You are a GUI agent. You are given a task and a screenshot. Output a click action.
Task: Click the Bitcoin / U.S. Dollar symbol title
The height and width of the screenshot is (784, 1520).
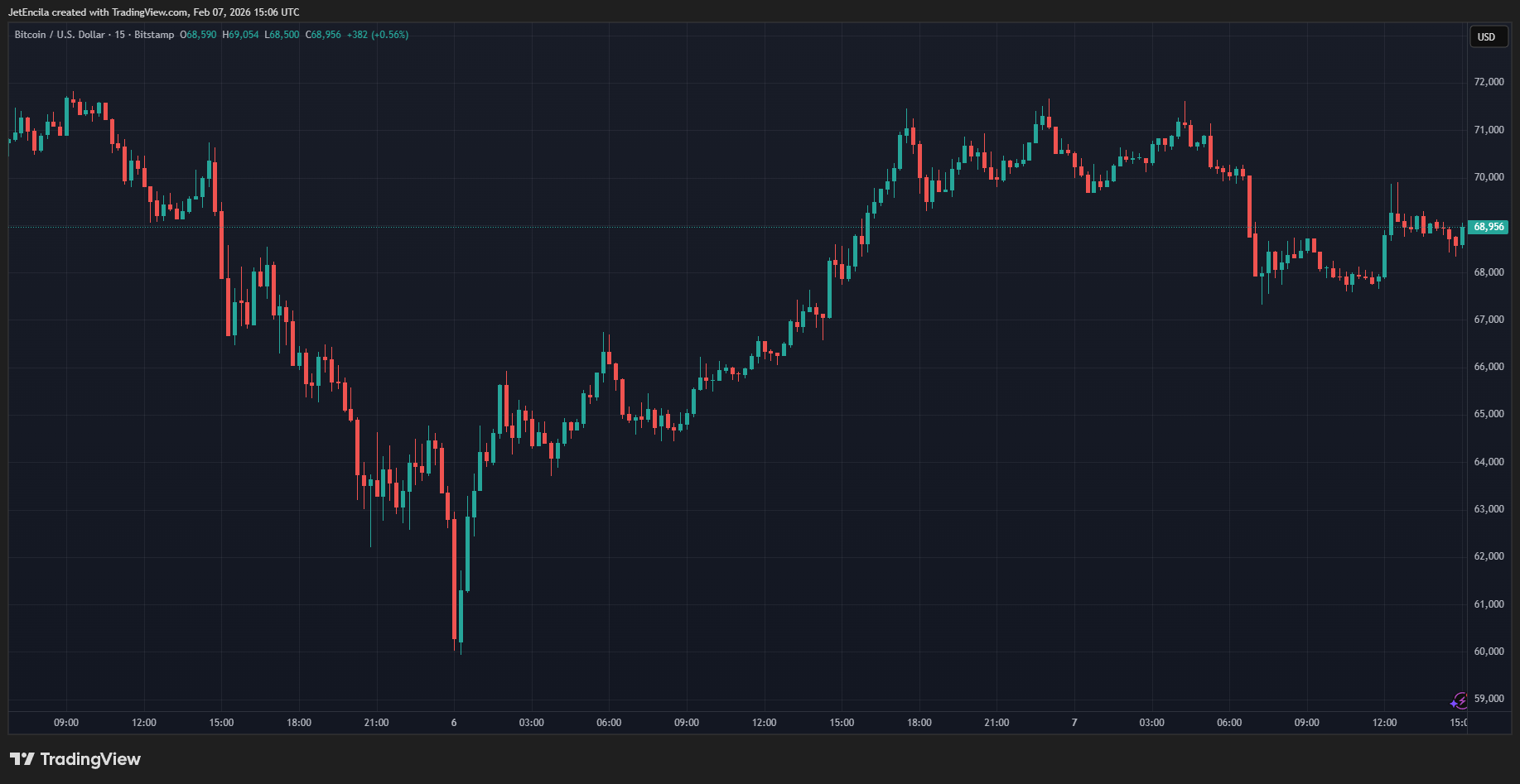[60, 35]
